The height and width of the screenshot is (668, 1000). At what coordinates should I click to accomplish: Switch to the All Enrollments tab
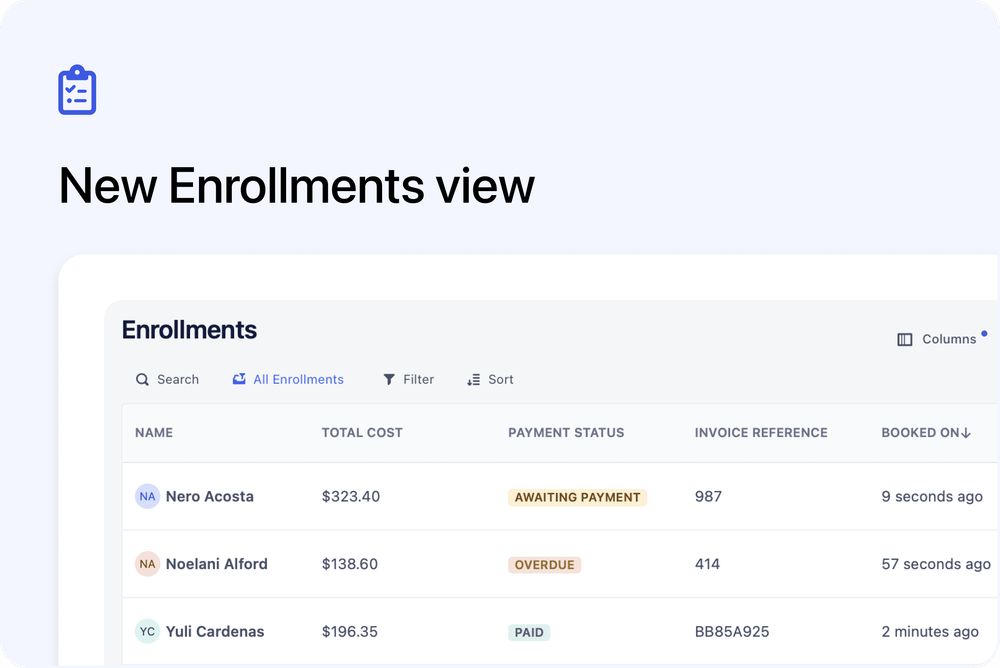[288, 379]
